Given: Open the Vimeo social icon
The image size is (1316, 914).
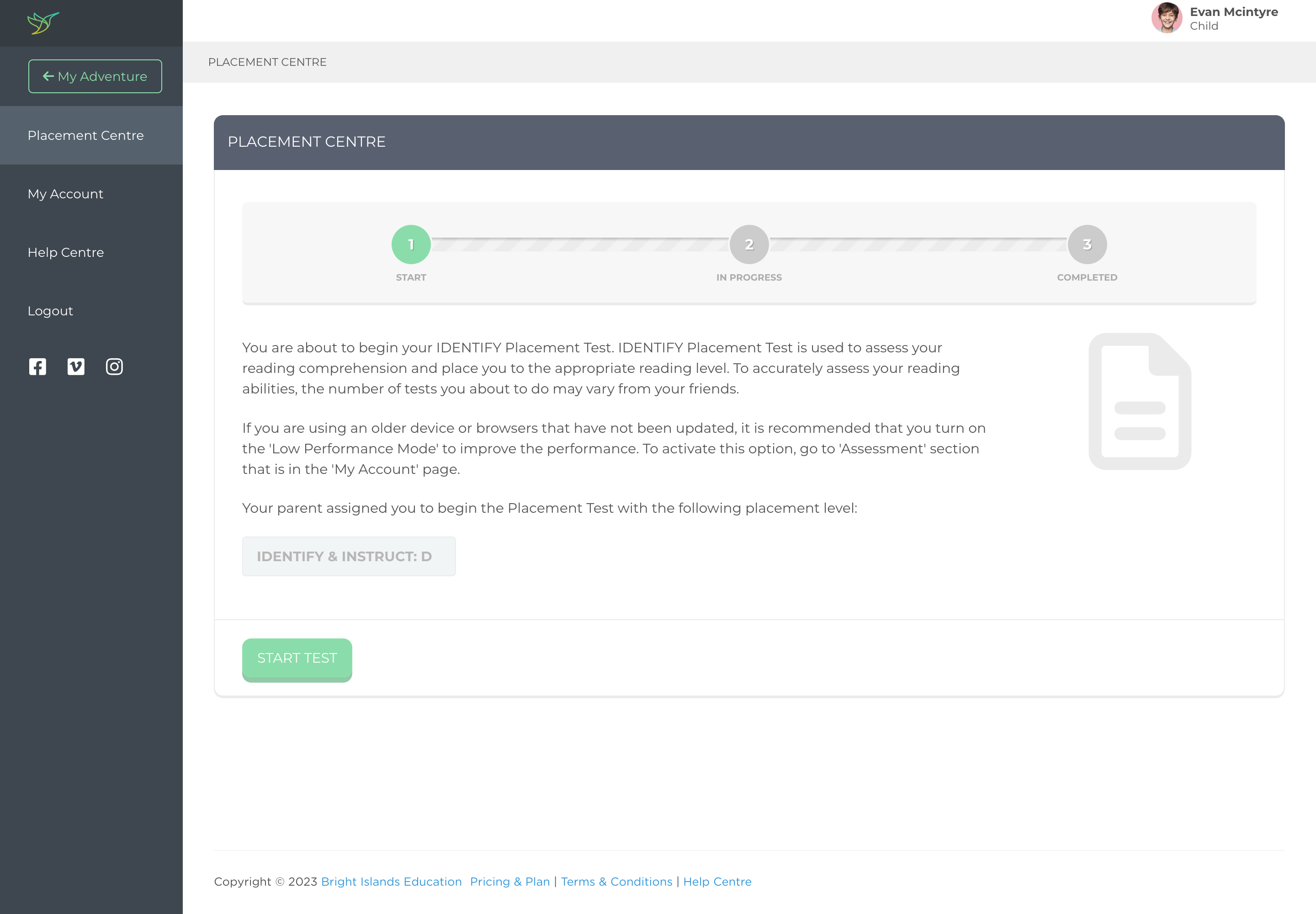Looking at the screenshot, I should 76,367.
